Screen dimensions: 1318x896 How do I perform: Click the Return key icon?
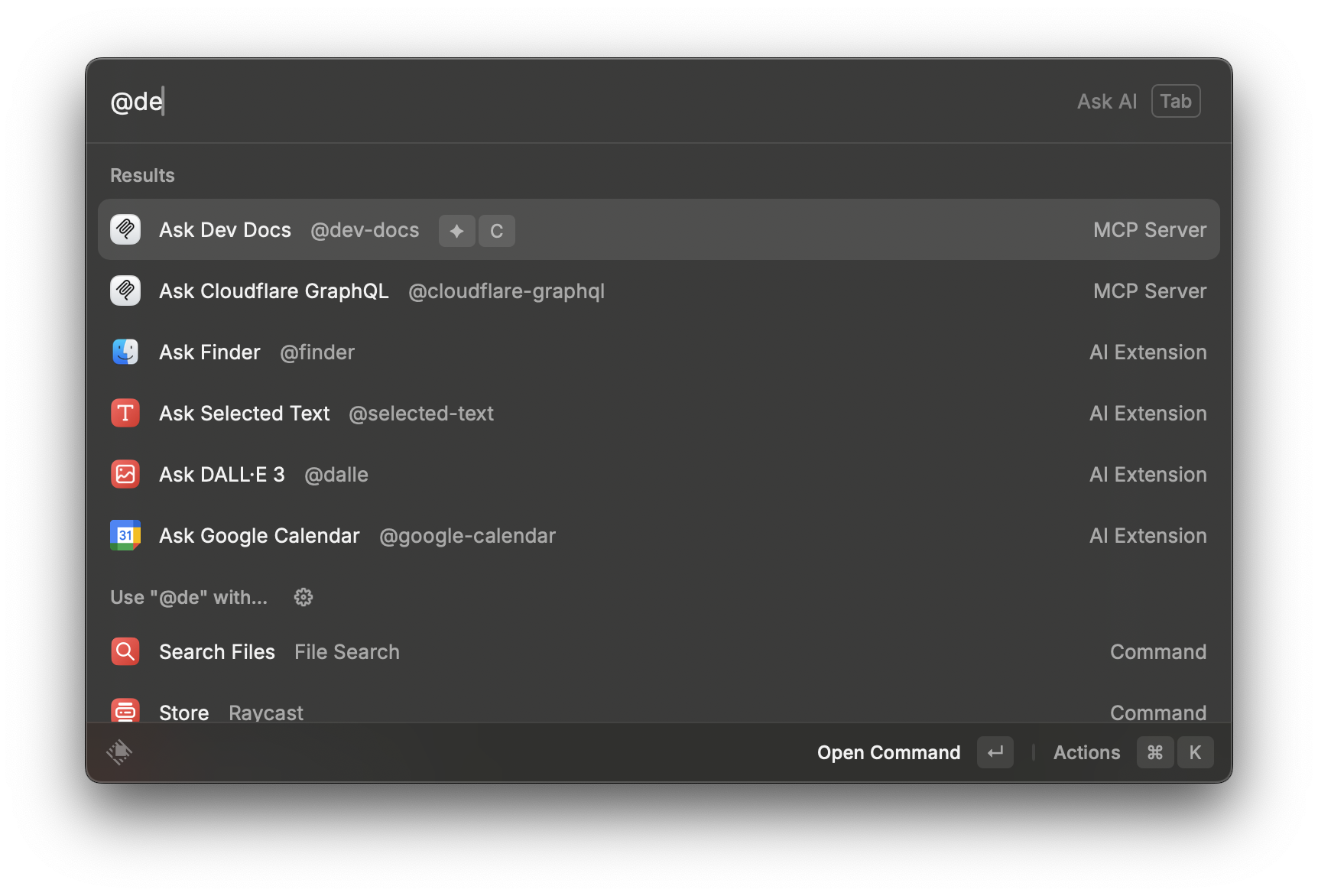click(995, 752)
